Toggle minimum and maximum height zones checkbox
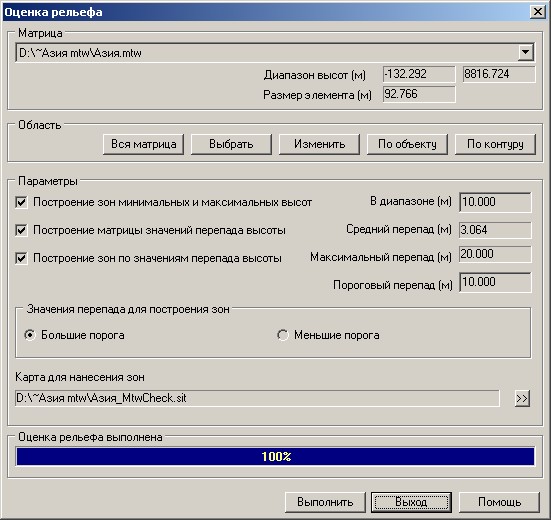Viewport: 551px width, 520px height. coord(21,202)
